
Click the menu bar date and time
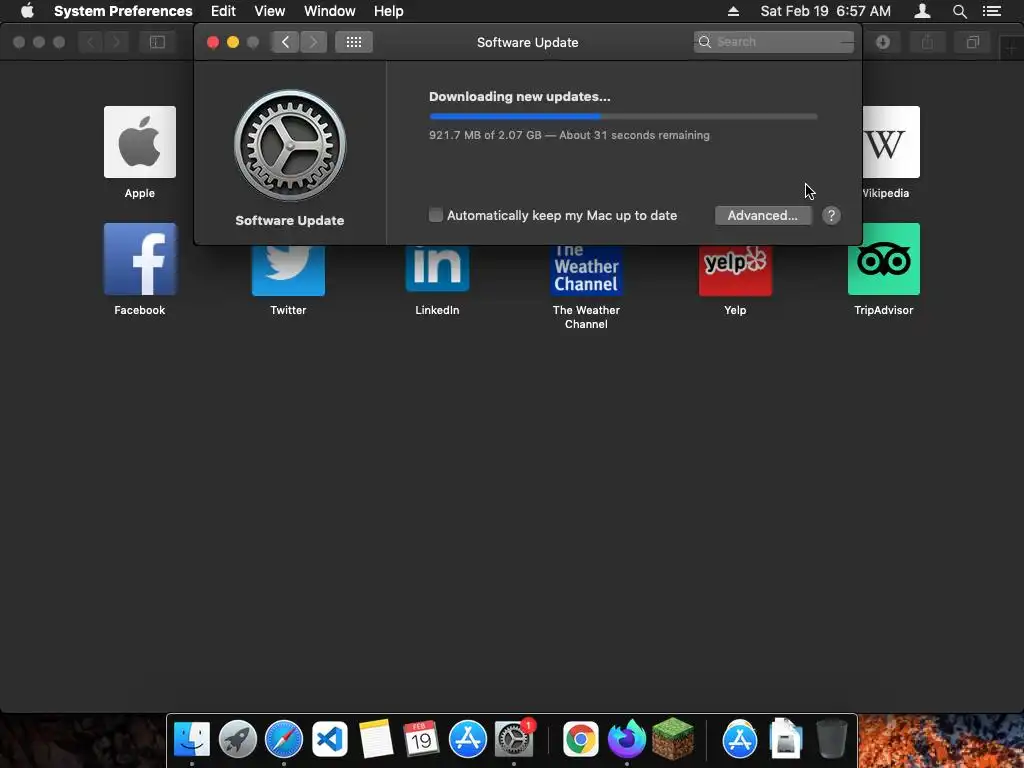825,11
